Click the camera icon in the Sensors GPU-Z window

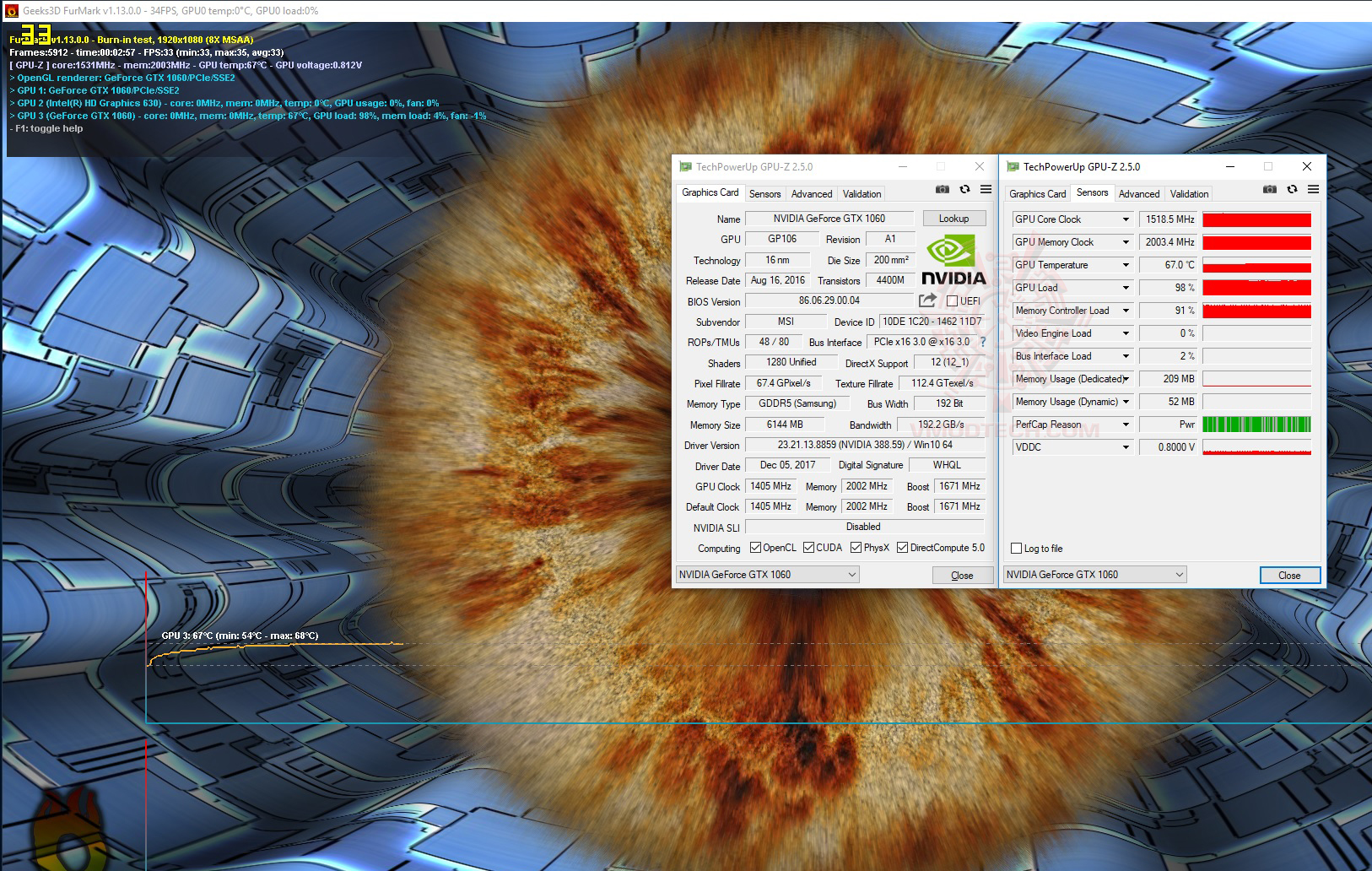point(1270,190)
